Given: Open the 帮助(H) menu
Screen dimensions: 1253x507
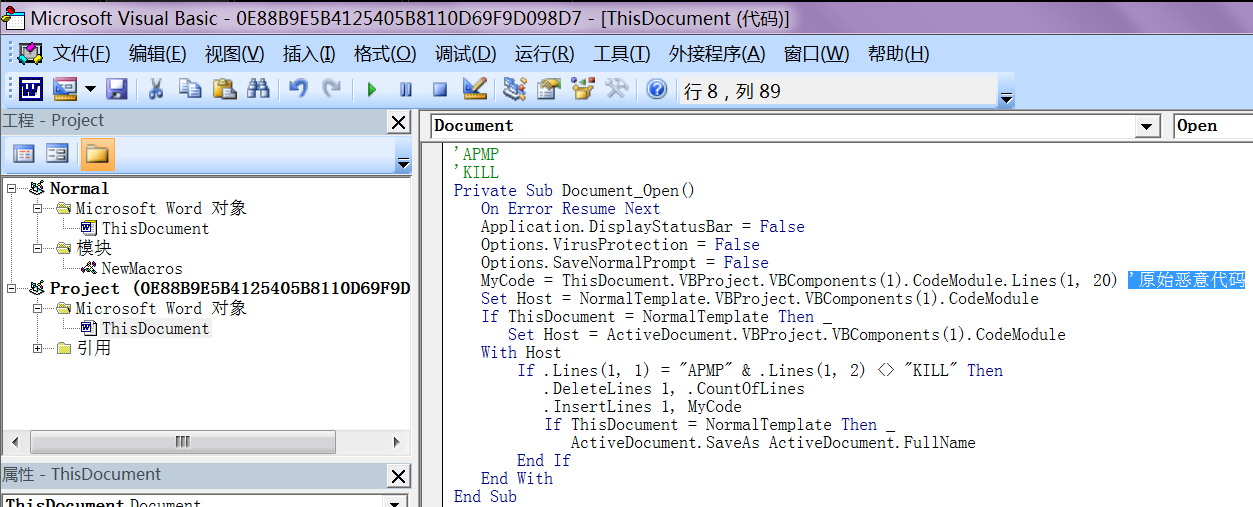Looking at the screenshot, I should tap(898, 53).
